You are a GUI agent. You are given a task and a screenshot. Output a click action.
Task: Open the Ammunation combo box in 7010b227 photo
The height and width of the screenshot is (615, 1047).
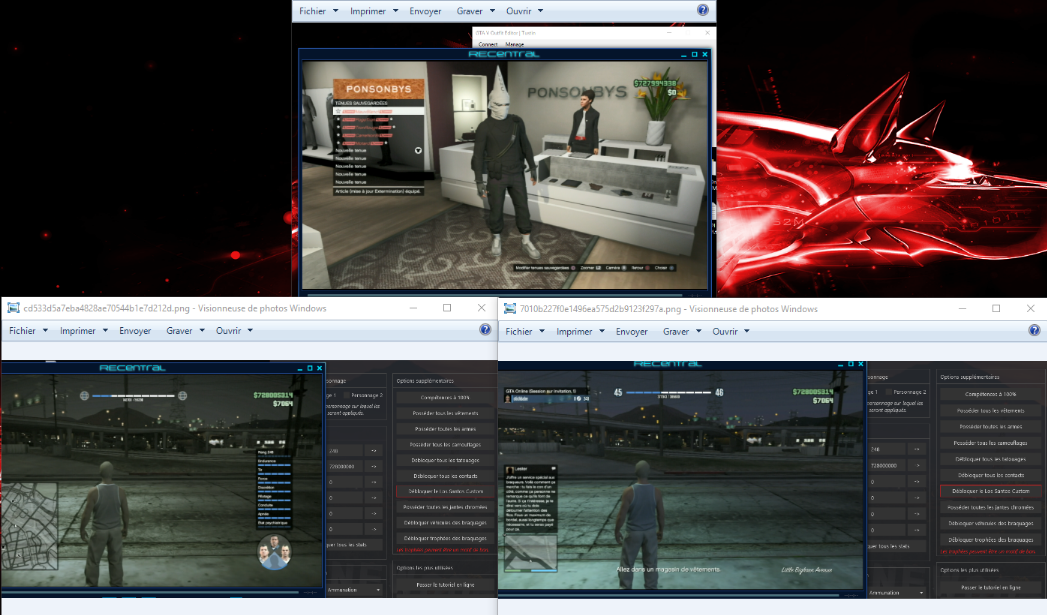click(897, 592)
